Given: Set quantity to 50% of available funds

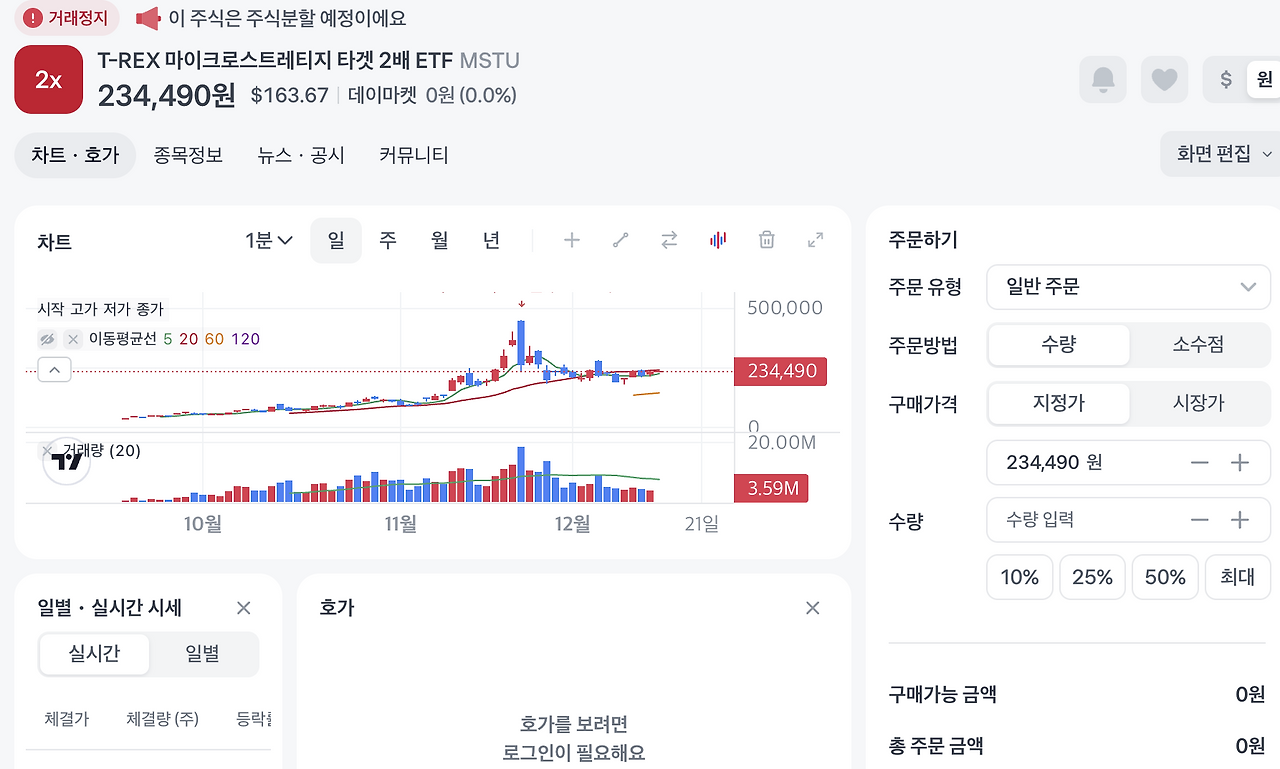Looking at the screenshot, I should click(x=1164, y=577).
